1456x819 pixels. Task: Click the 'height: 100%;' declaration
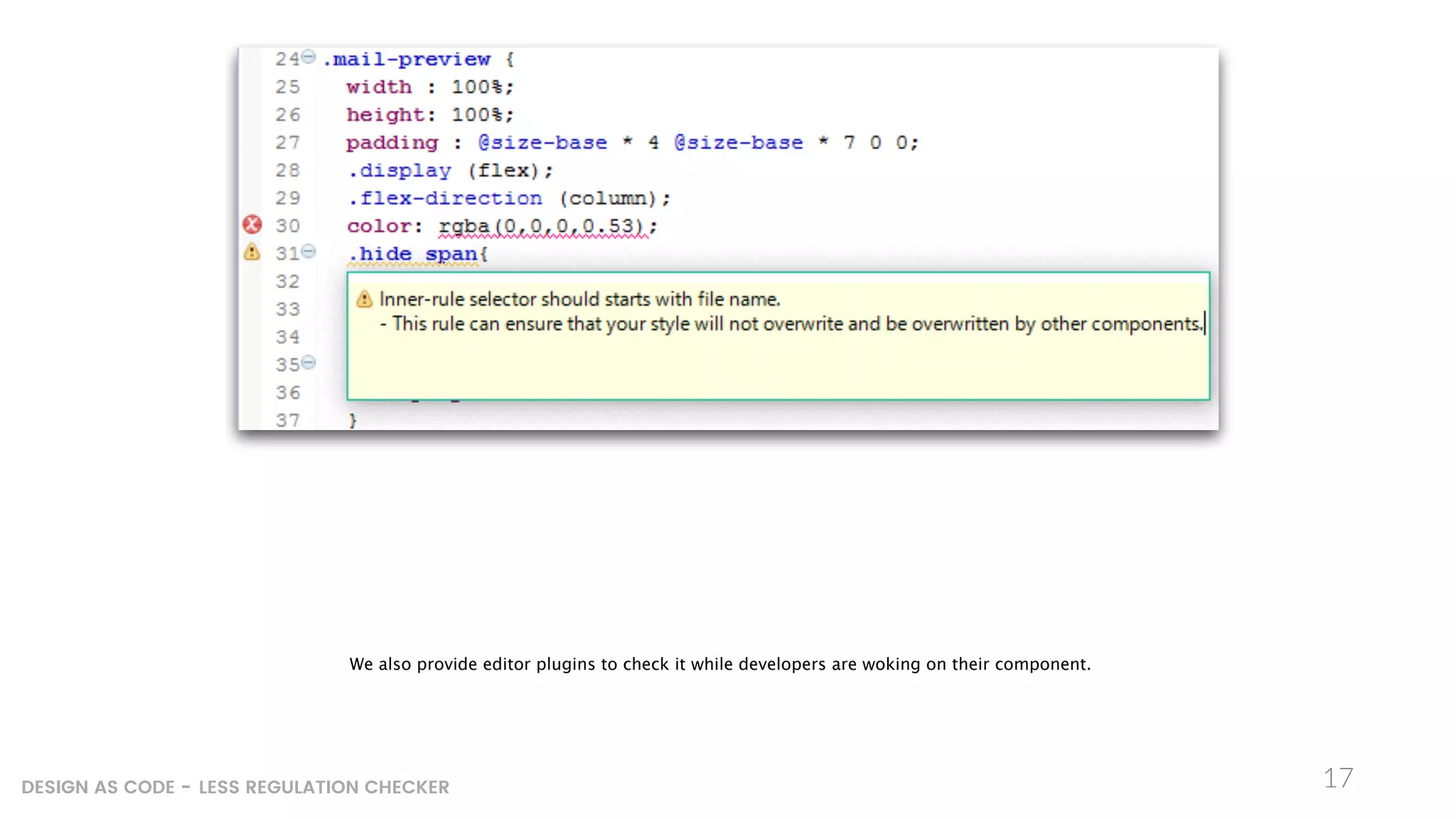429,114
